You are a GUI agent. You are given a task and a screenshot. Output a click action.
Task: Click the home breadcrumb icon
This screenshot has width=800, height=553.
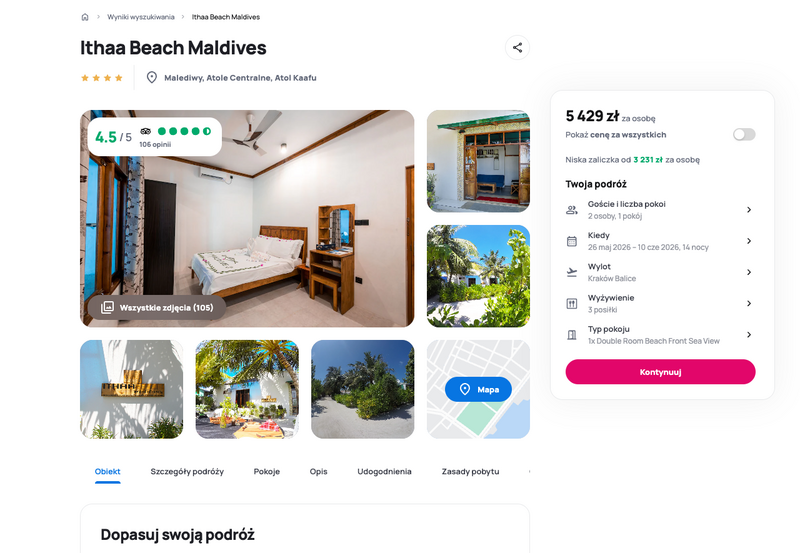pyautogui.click(x=85, y=17)
